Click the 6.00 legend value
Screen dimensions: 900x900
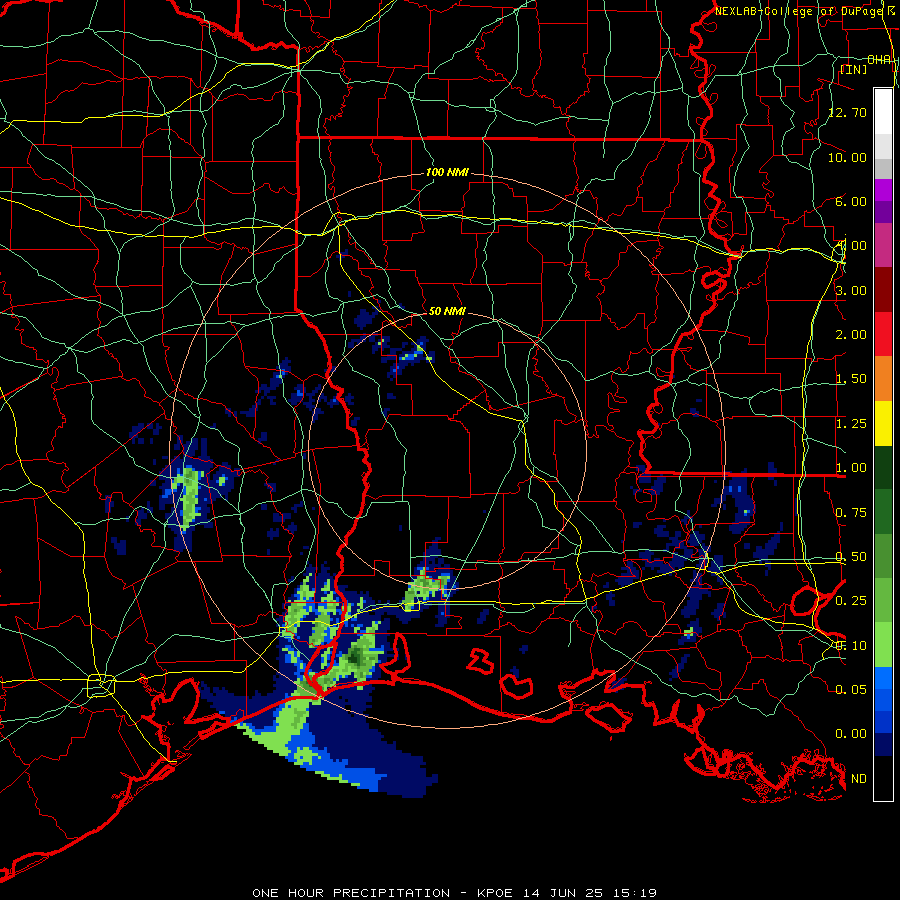pyautogui.click(x=851, y=201)
